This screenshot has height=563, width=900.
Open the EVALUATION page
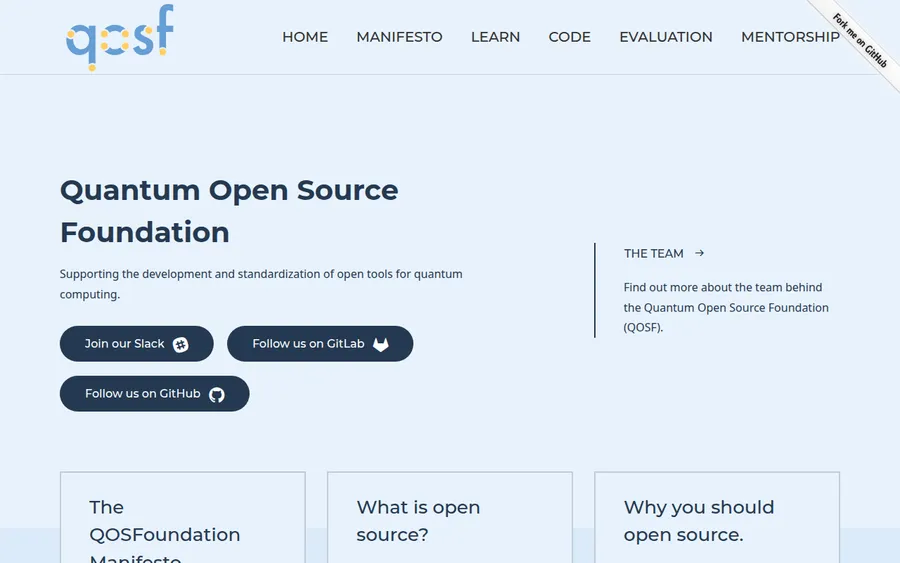point(666,37)
